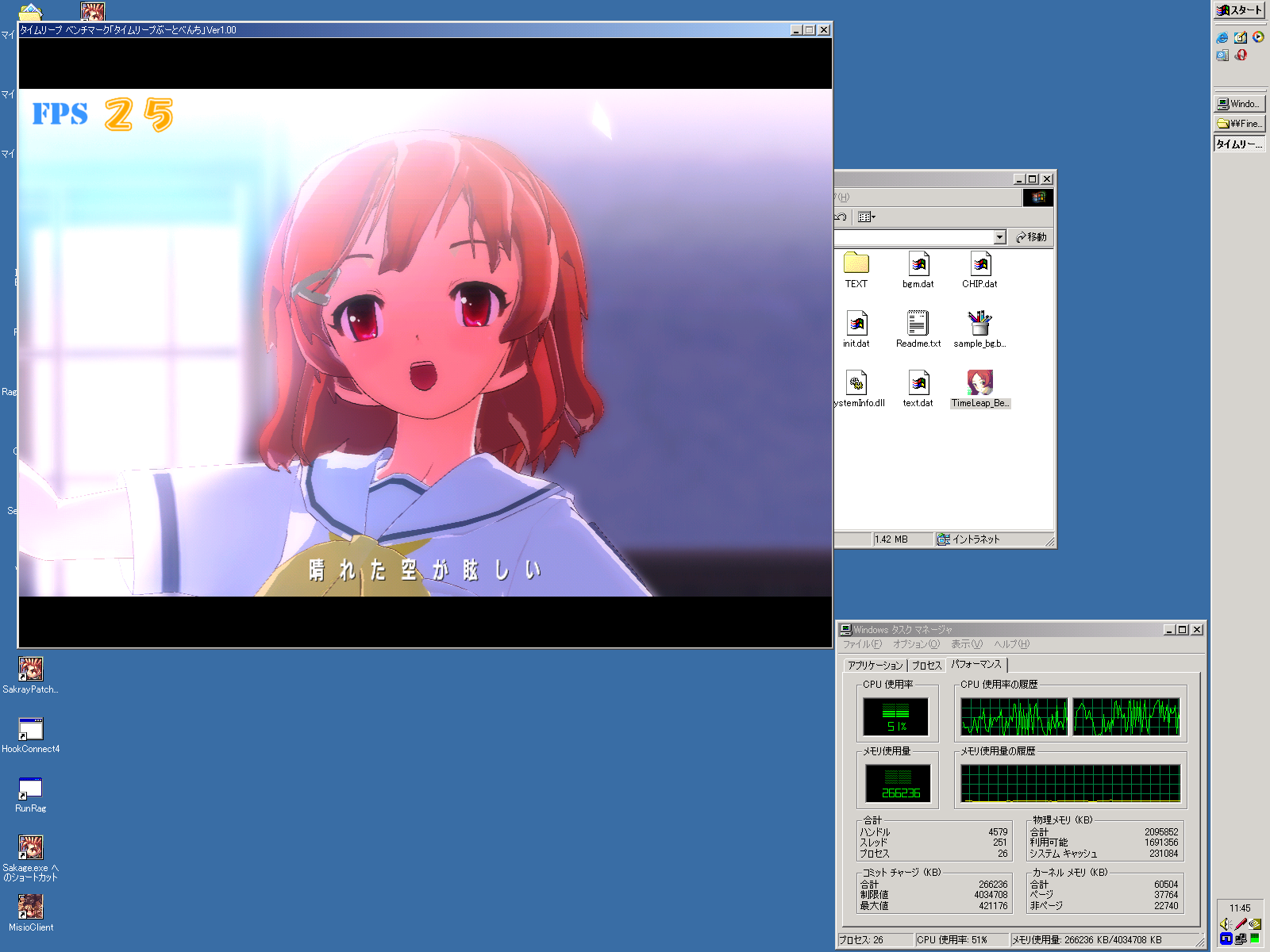This screenshot has height=952, width=1270.
Task: Select the sample_bg bitmap file
Action: [979, 324]
